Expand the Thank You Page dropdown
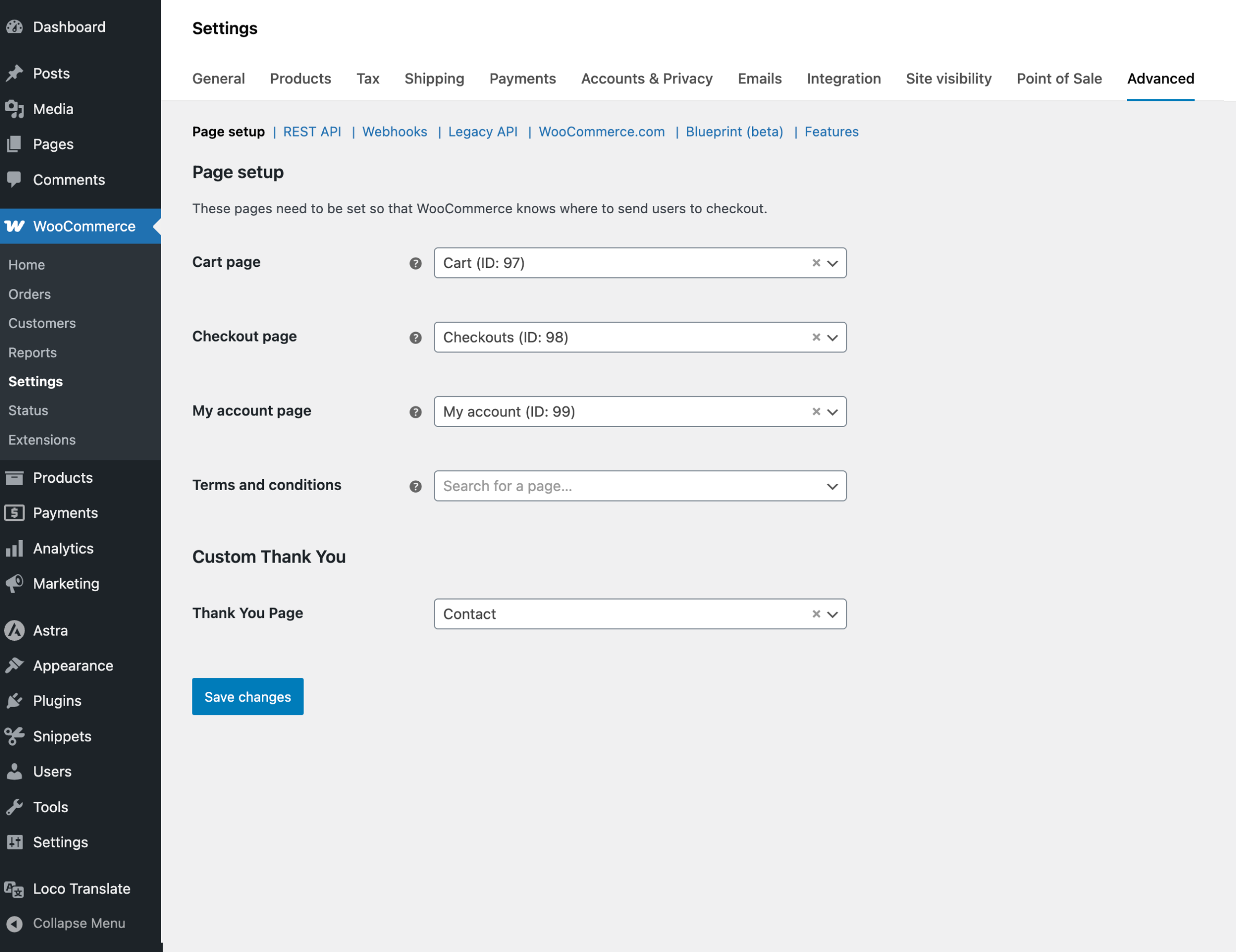This screenshot has width=1236, height=952. pos(832,614)
